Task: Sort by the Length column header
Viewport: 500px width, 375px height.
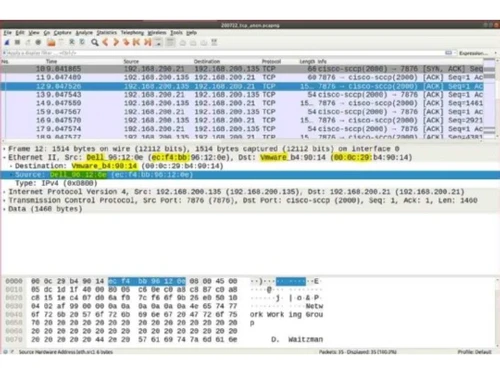Action: click(x=307, y=61)
